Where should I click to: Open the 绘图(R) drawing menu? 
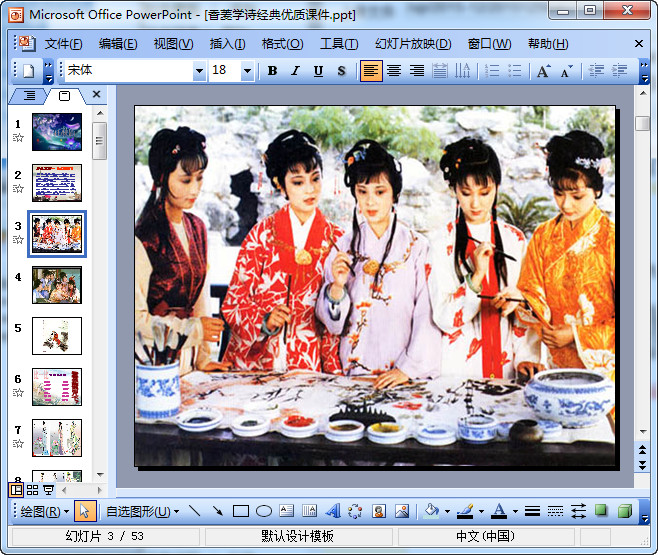pos(44,511)
